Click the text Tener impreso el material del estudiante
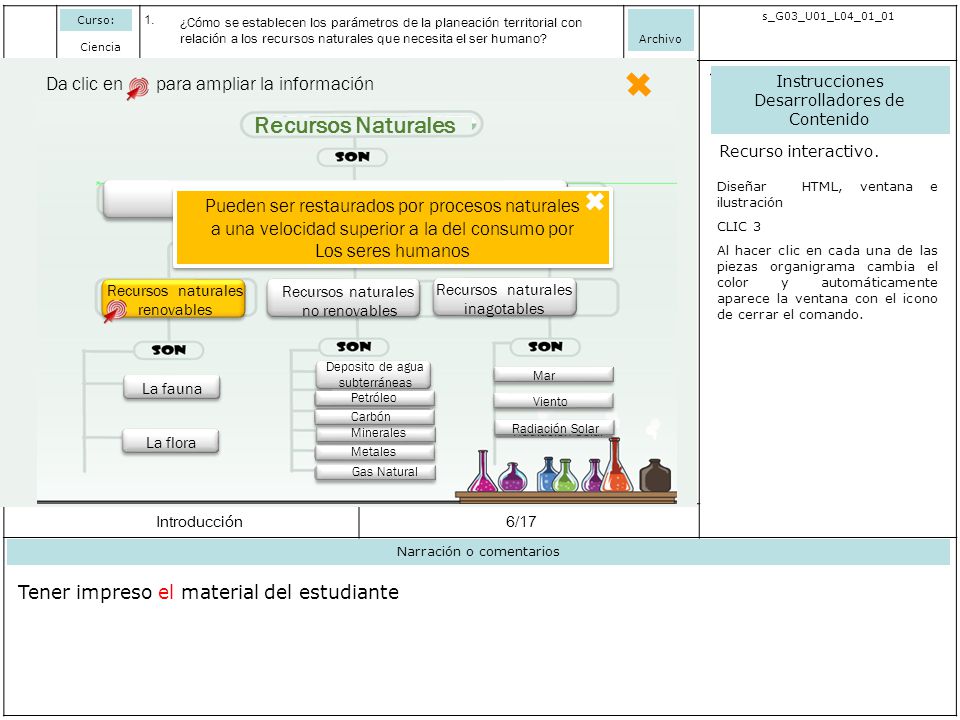Viewport: 960px width, 720px height. pos(208,592)
